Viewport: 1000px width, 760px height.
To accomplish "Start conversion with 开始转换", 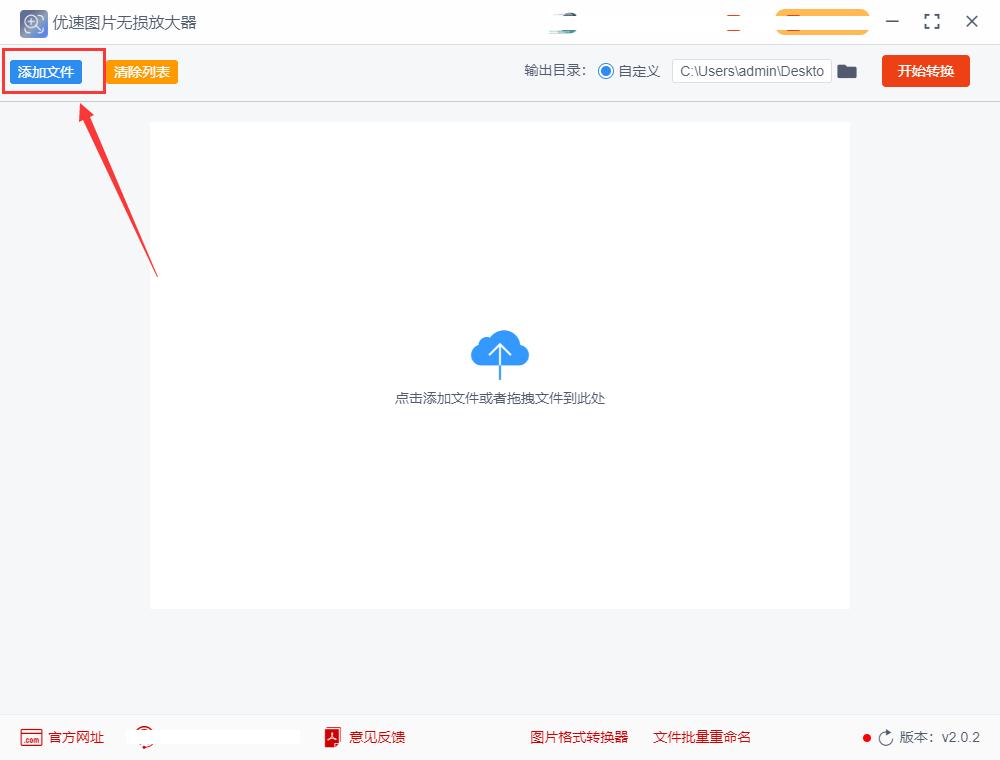I will 925,71.
